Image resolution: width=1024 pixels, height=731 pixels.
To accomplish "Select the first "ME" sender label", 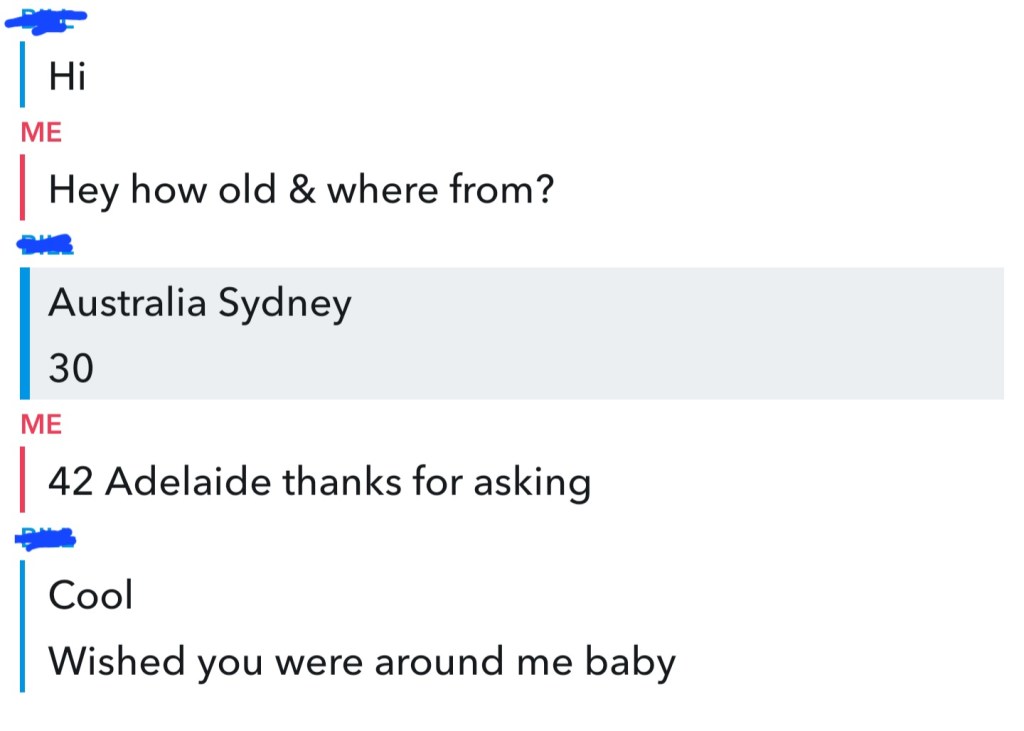I will (x=41, y=133).
